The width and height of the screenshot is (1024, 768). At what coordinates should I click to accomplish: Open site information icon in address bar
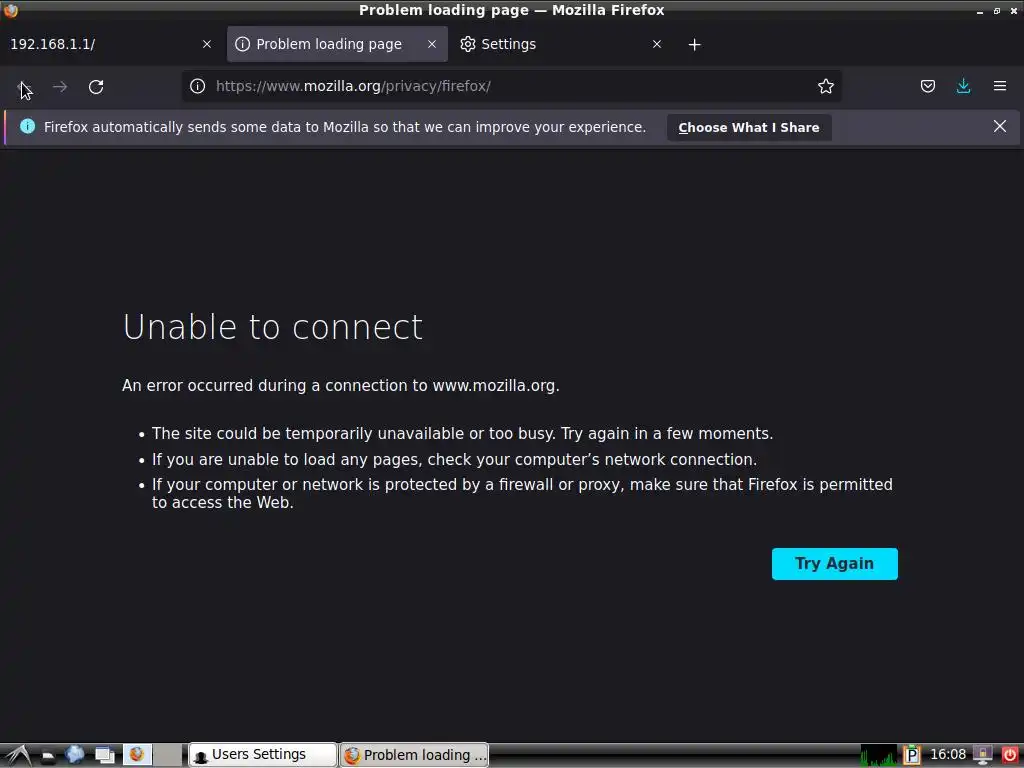pyautogui.click(x=197, y=86)
